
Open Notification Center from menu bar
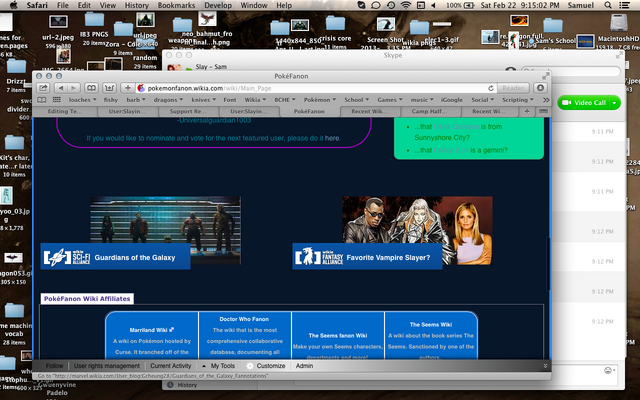coord(624,5)
